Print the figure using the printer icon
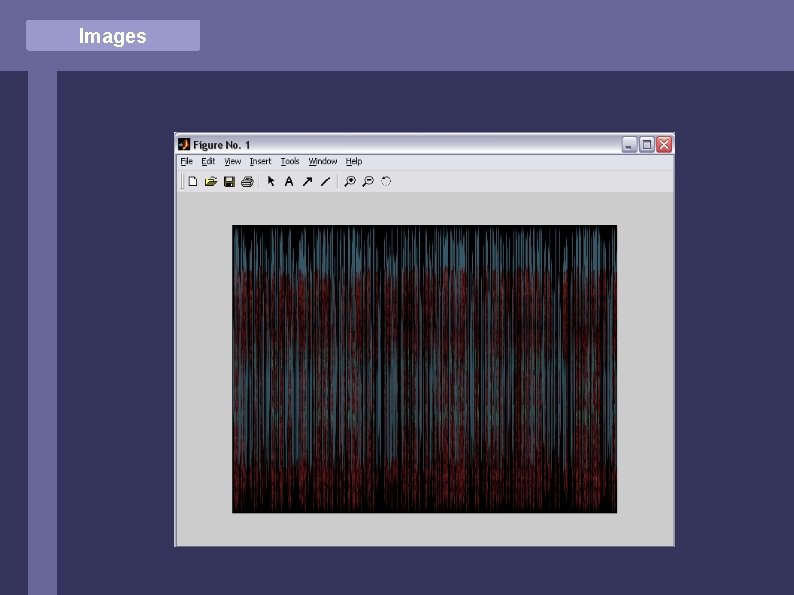Screen dimensions: 794x595 point(247,181)
